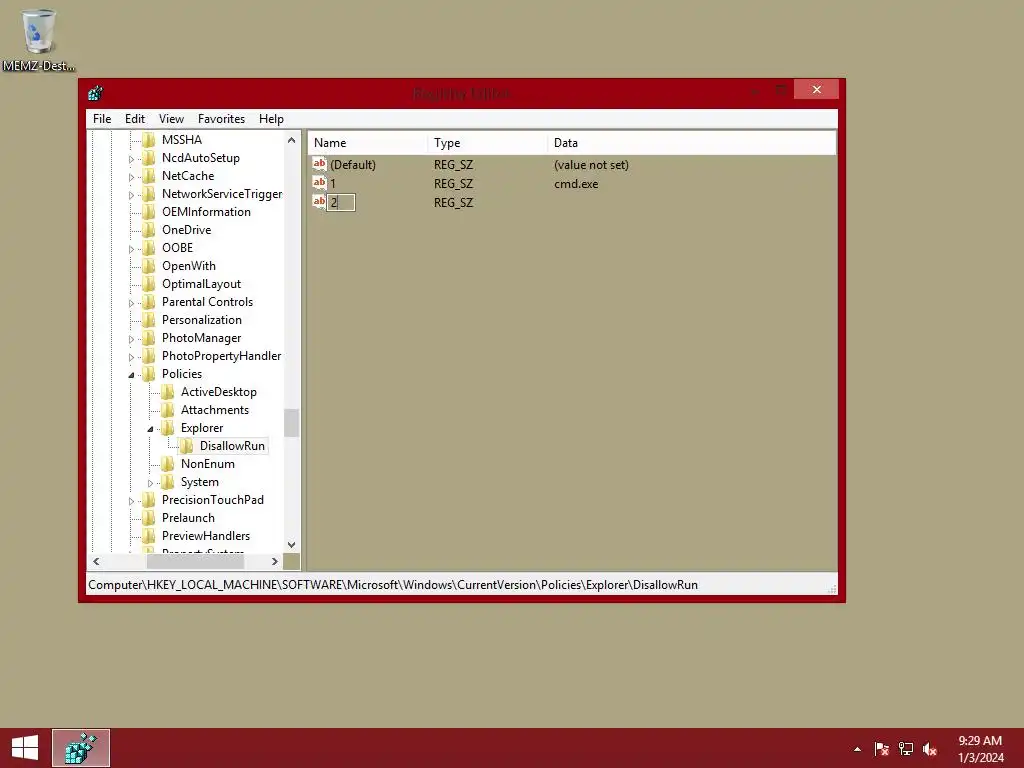The image size is (1024, 768).
Task: Expand the PrecisionTouchPad key
Action: [131, 501]
